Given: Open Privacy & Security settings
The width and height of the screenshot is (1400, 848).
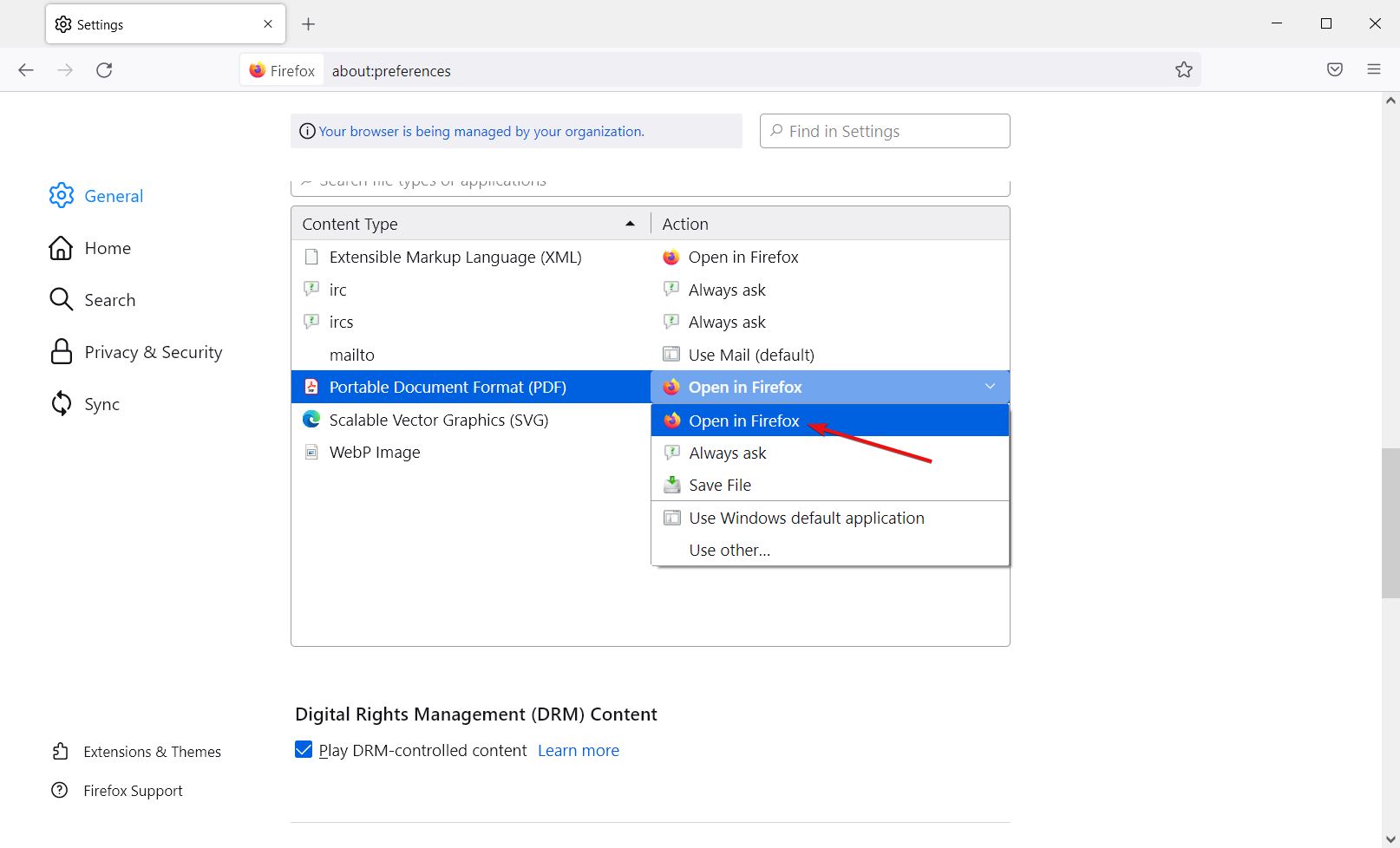Looking at the screenshot, I should coord(136,352).
